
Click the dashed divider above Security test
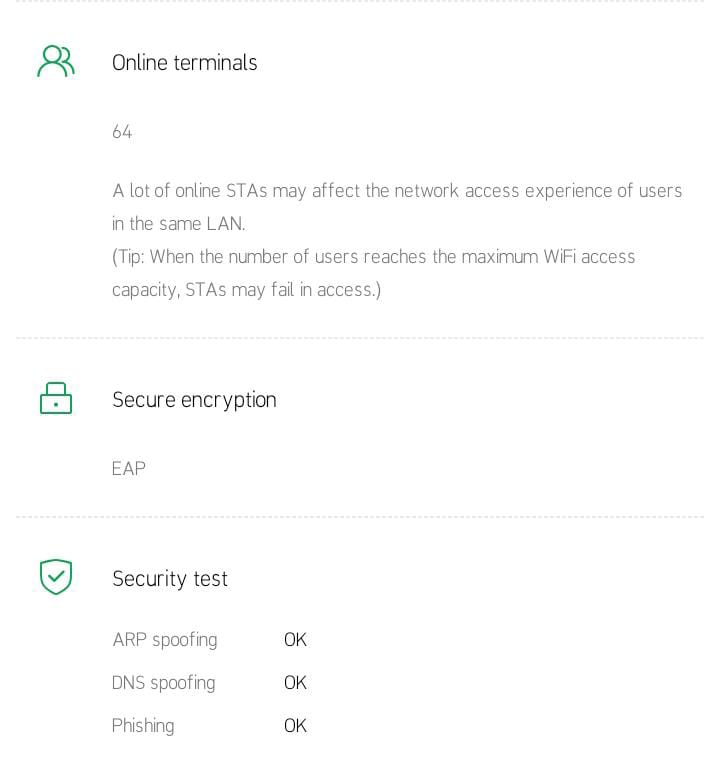(360, 517)
